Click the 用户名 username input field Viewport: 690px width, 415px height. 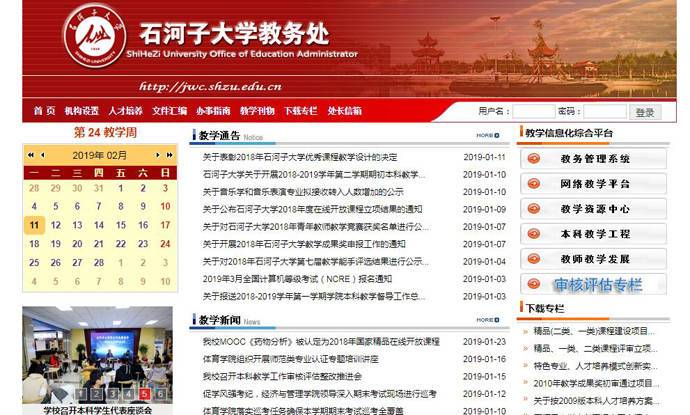tap(532, 112)
